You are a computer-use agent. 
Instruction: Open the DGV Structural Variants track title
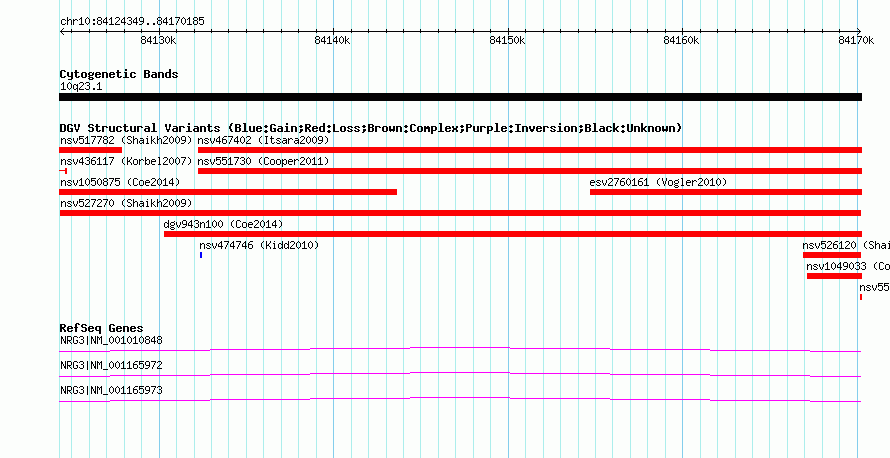(x=371, y=128)
